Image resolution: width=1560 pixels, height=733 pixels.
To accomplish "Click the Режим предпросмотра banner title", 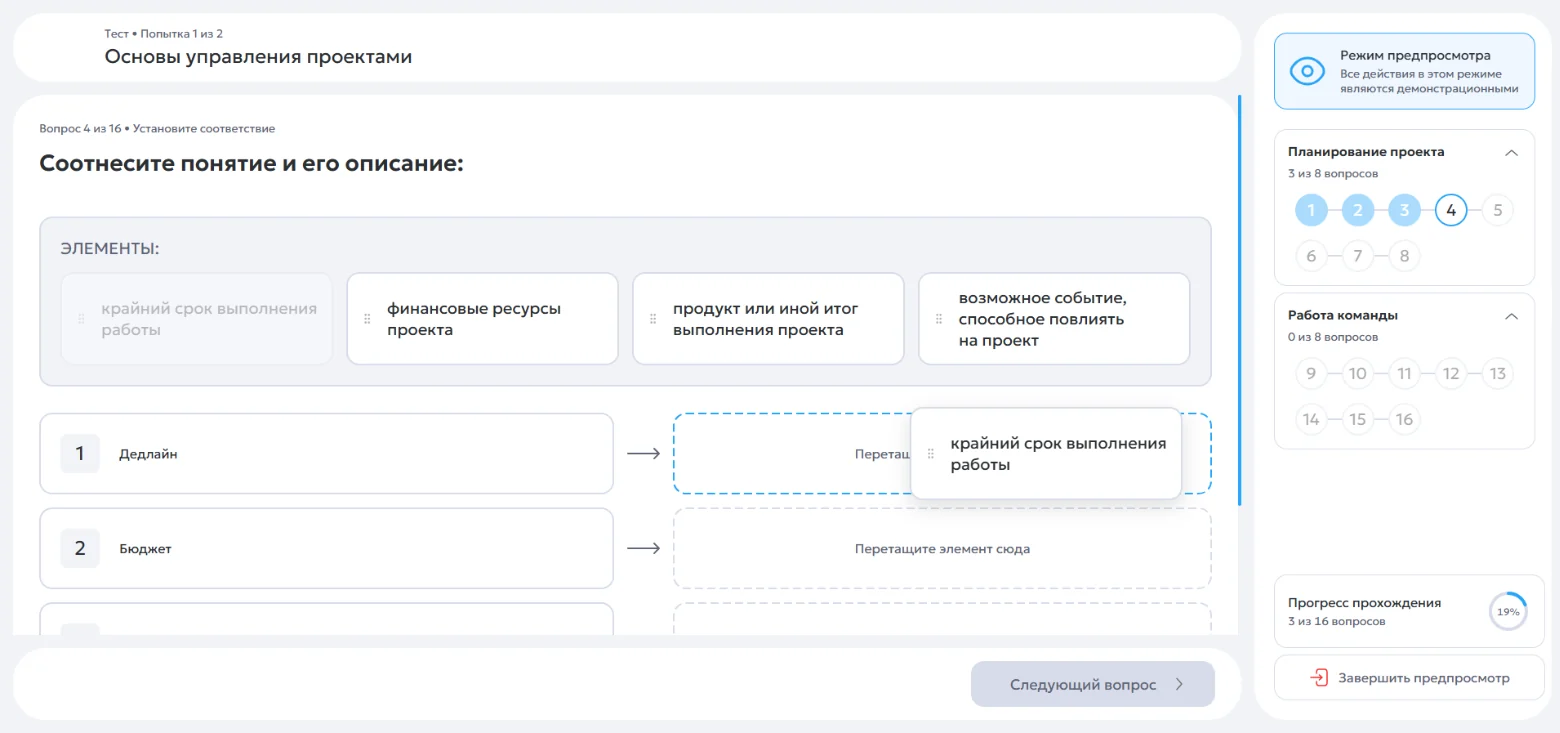I will pyautogui.click(x=1415, y=56).
